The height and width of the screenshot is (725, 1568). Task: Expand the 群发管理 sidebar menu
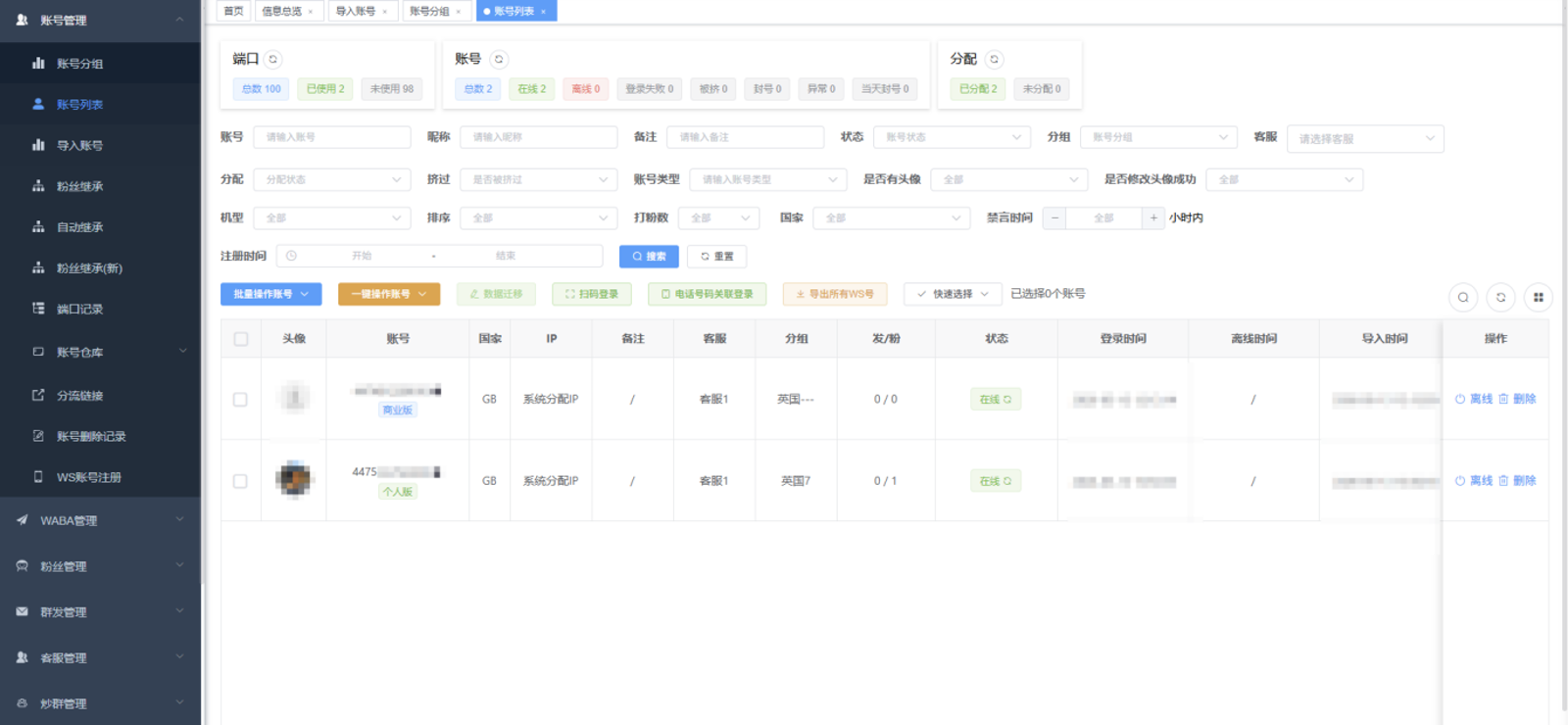pos(100,612)
